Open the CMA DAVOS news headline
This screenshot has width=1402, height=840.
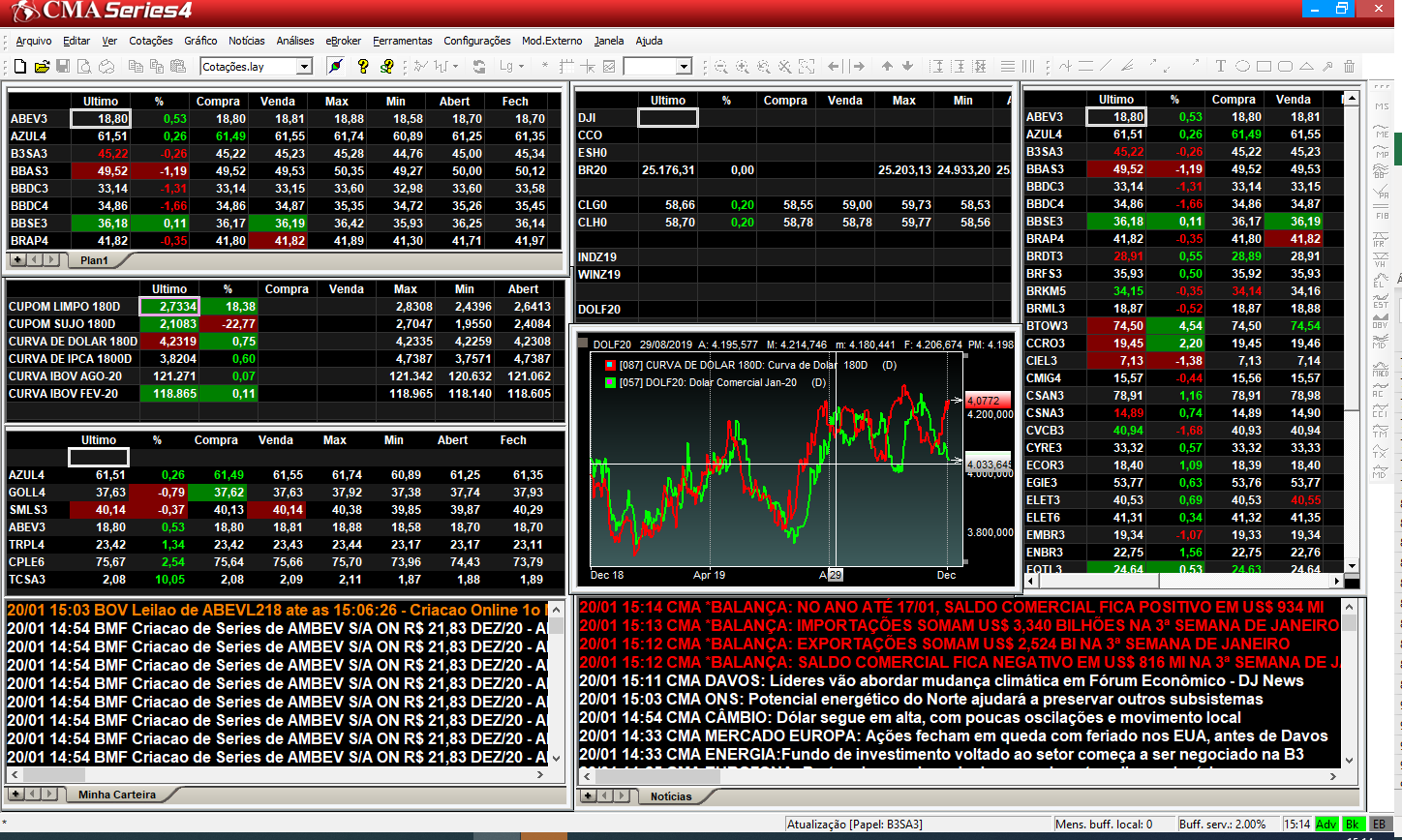941,681
